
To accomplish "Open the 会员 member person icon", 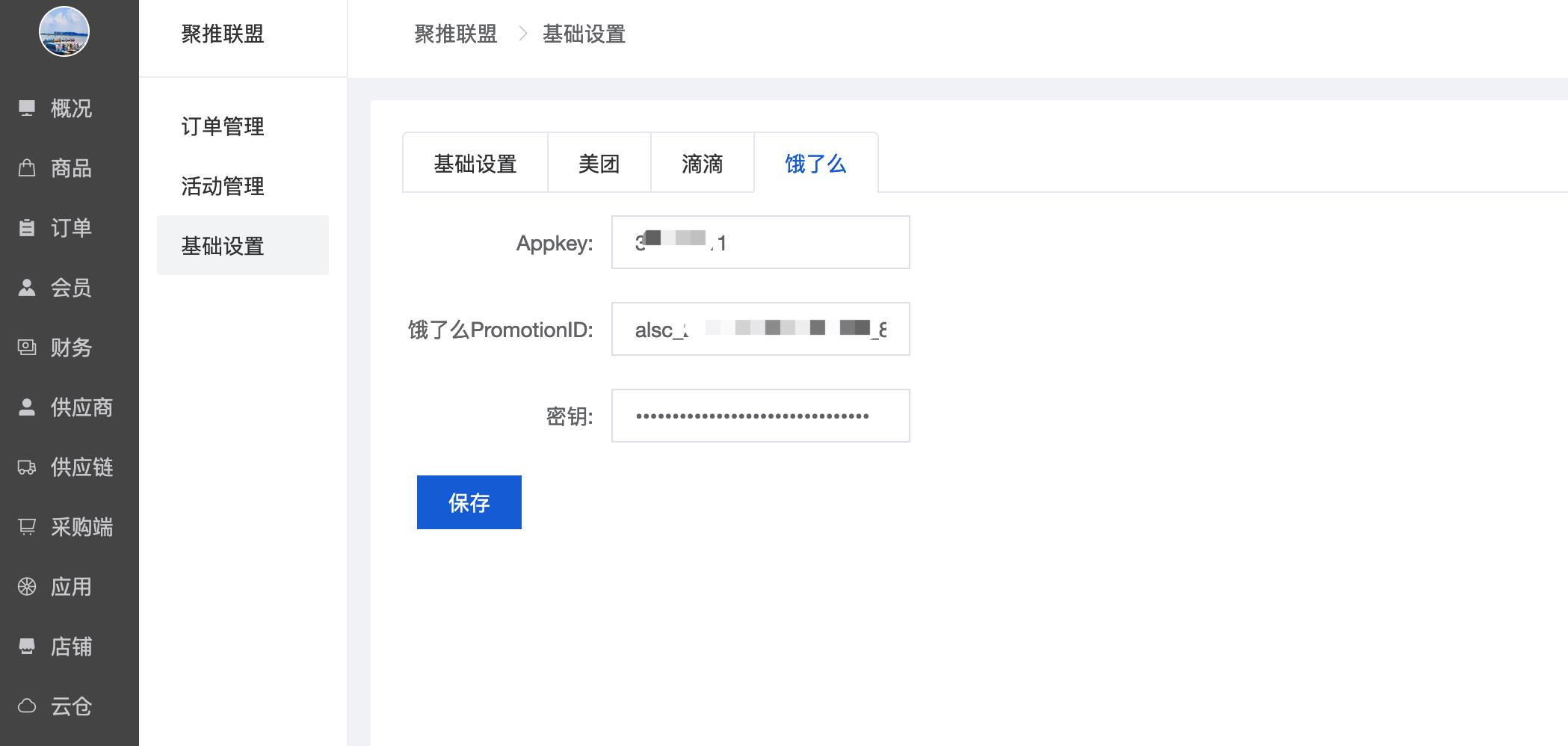I will (27, 288).
